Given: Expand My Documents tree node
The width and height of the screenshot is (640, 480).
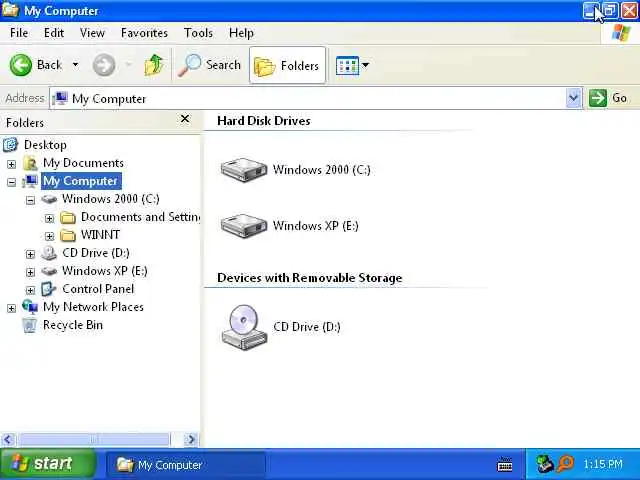Looking at the screenshot, I should [x=11, y=164].
